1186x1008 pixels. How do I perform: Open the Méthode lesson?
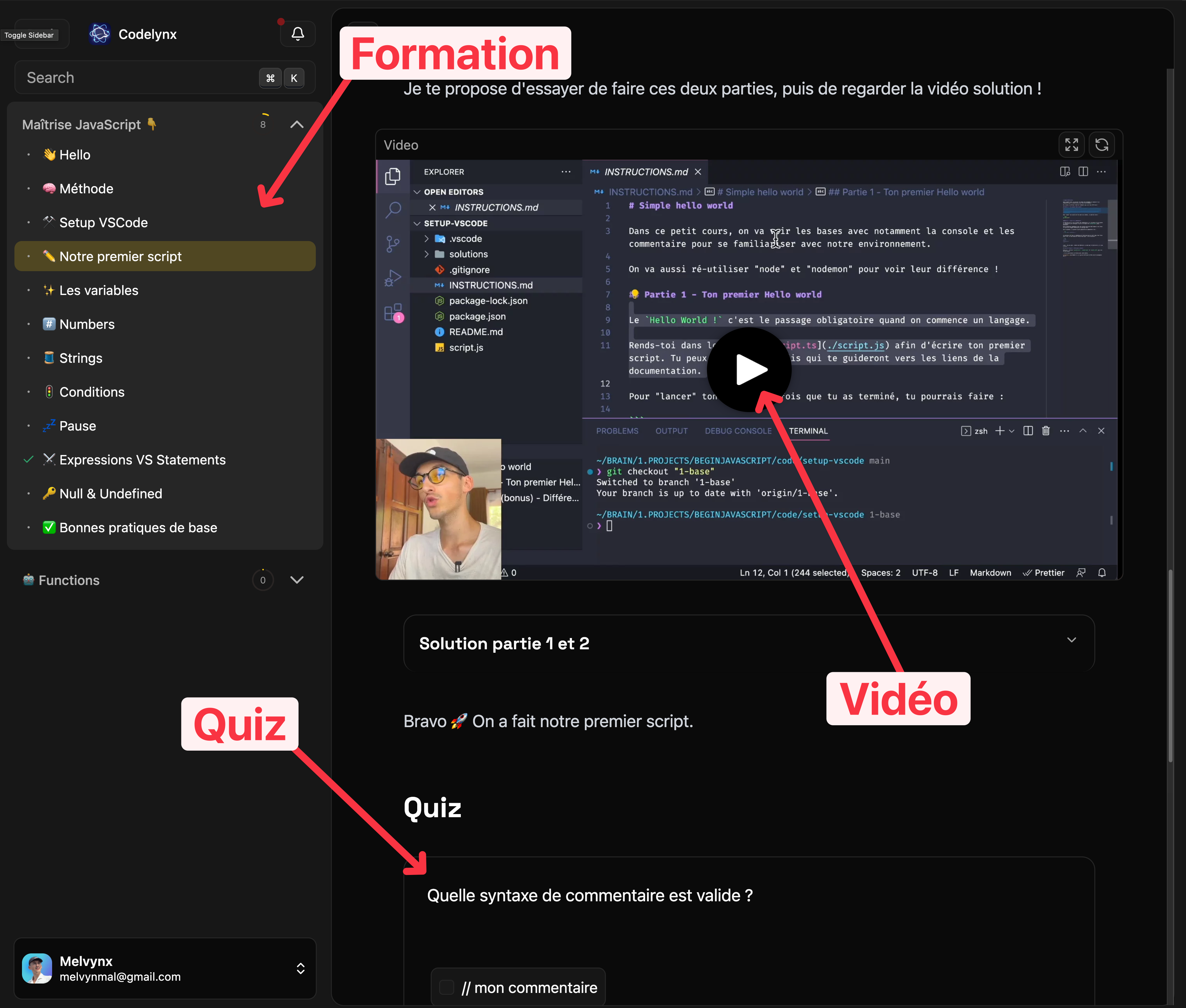coord(164,189)
